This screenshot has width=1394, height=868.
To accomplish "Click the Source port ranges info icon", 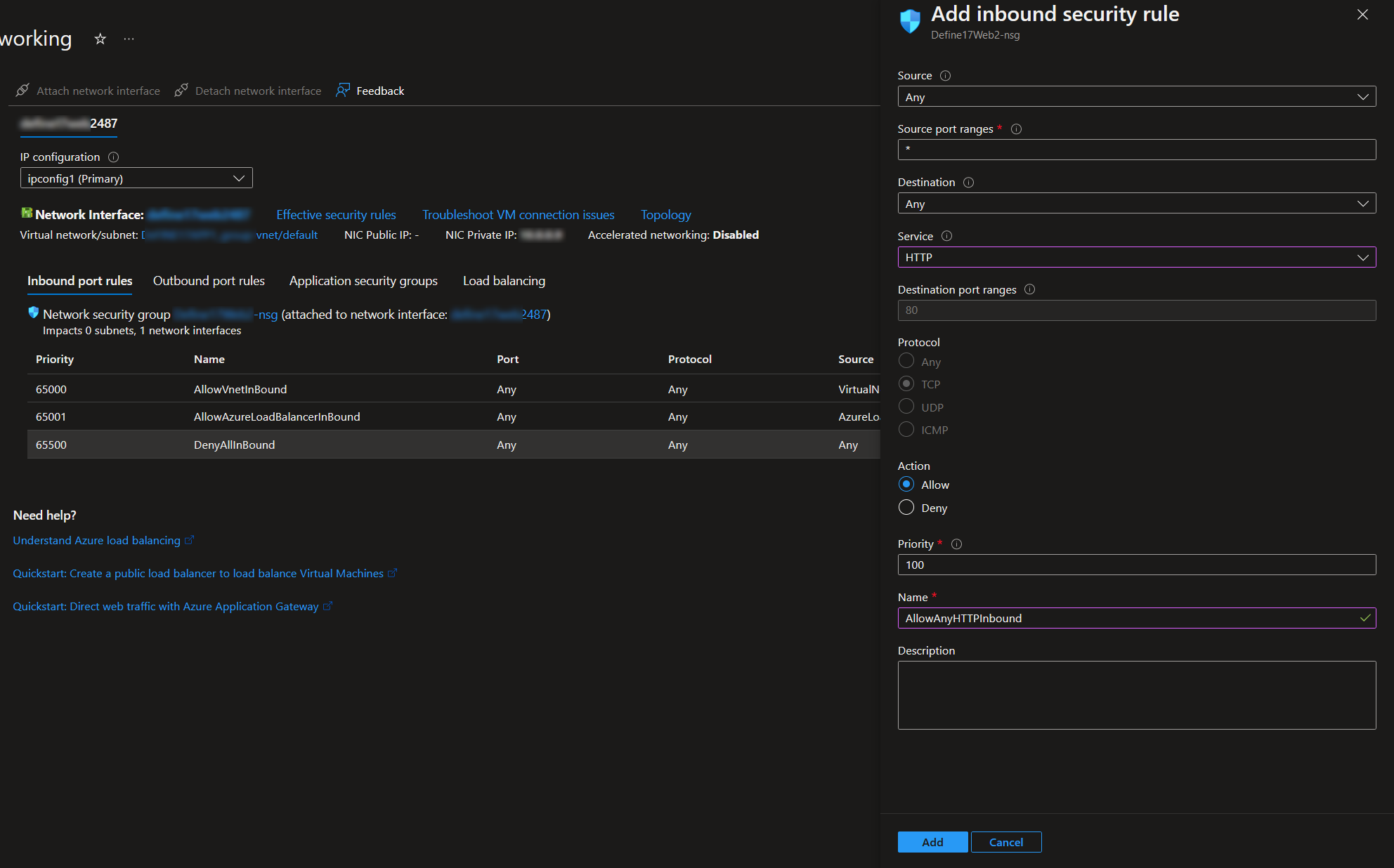I will click(x=1016, y=129).
